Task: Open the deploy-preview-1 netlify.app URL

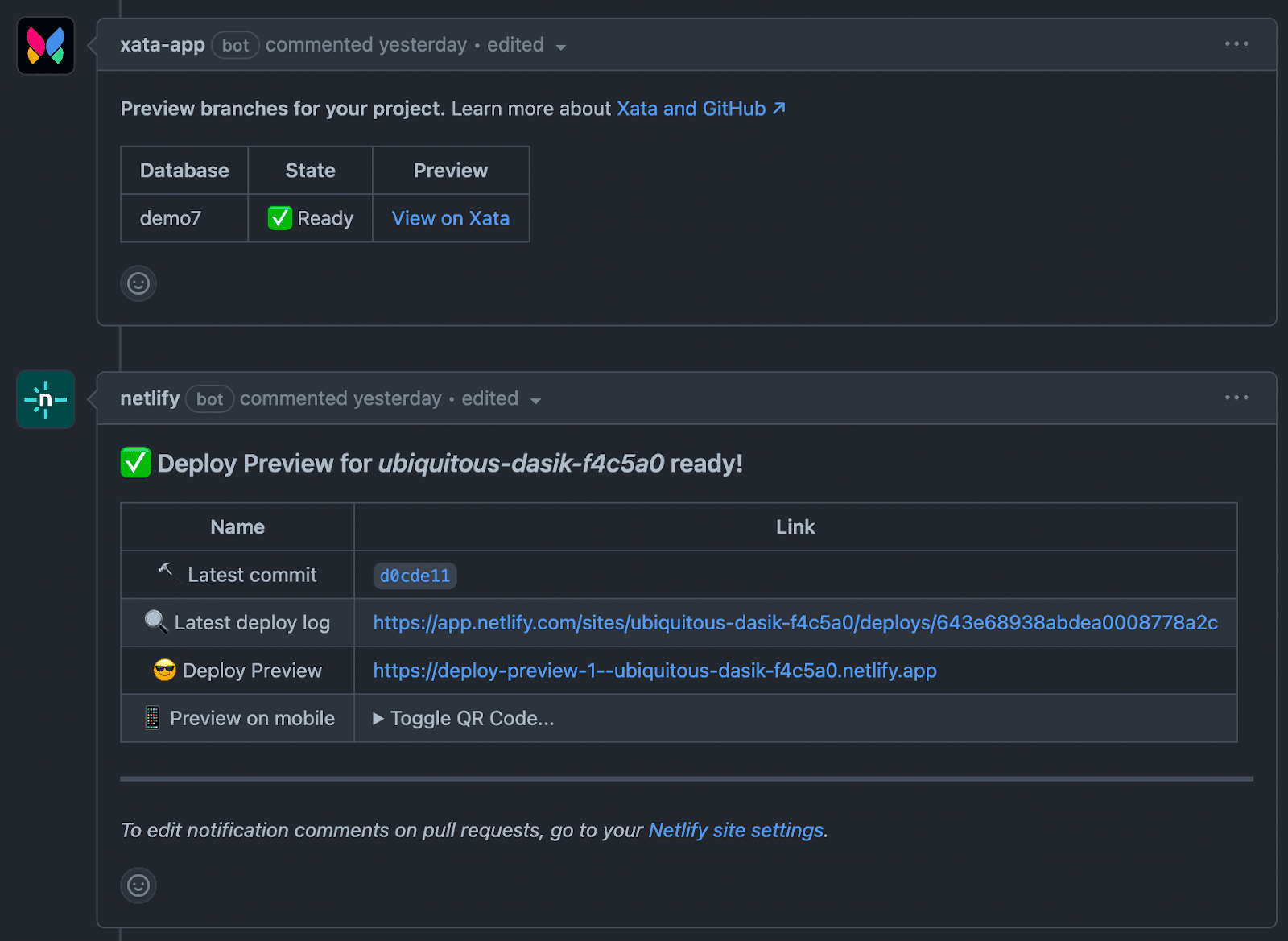Action: tap(654, 671)
